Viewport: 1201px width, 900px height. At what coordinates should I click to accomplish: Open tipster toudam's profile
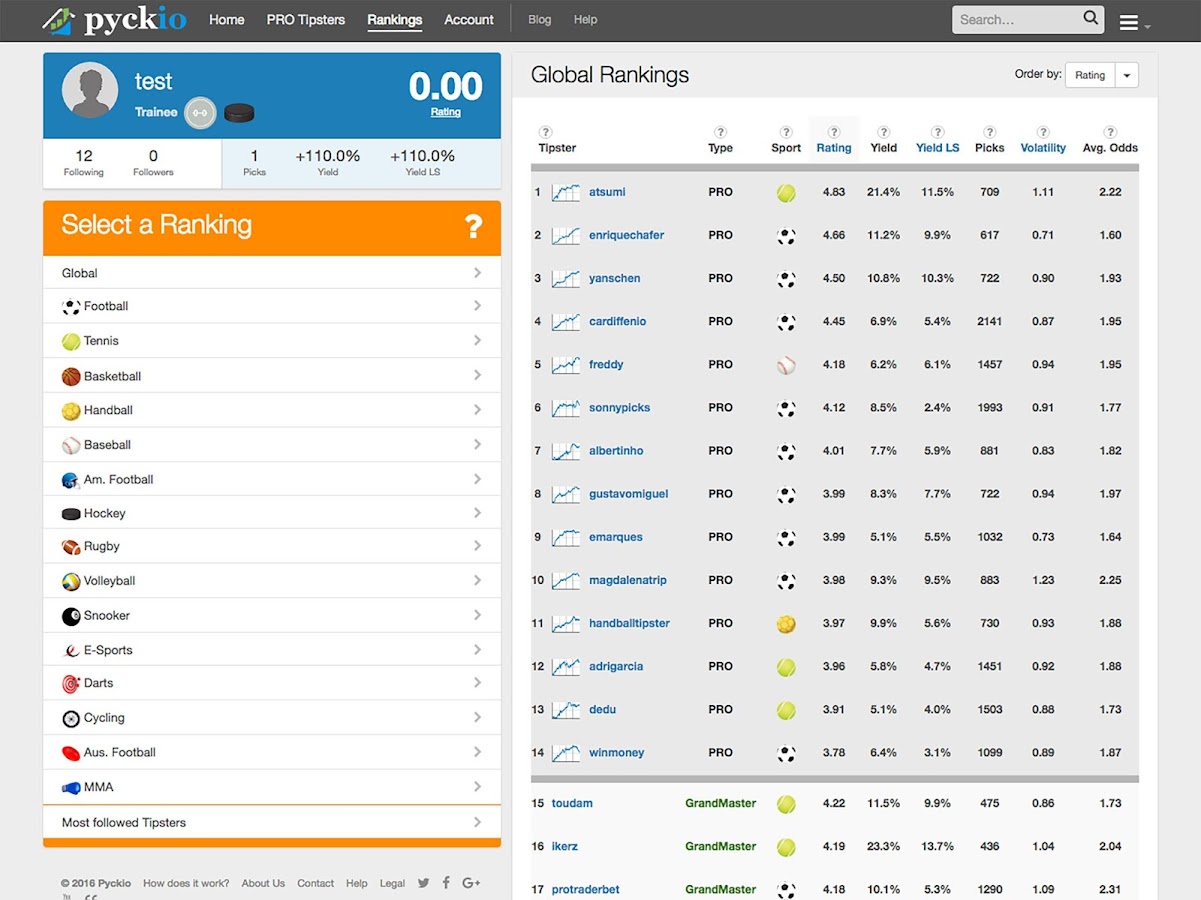tap(572, 803)
